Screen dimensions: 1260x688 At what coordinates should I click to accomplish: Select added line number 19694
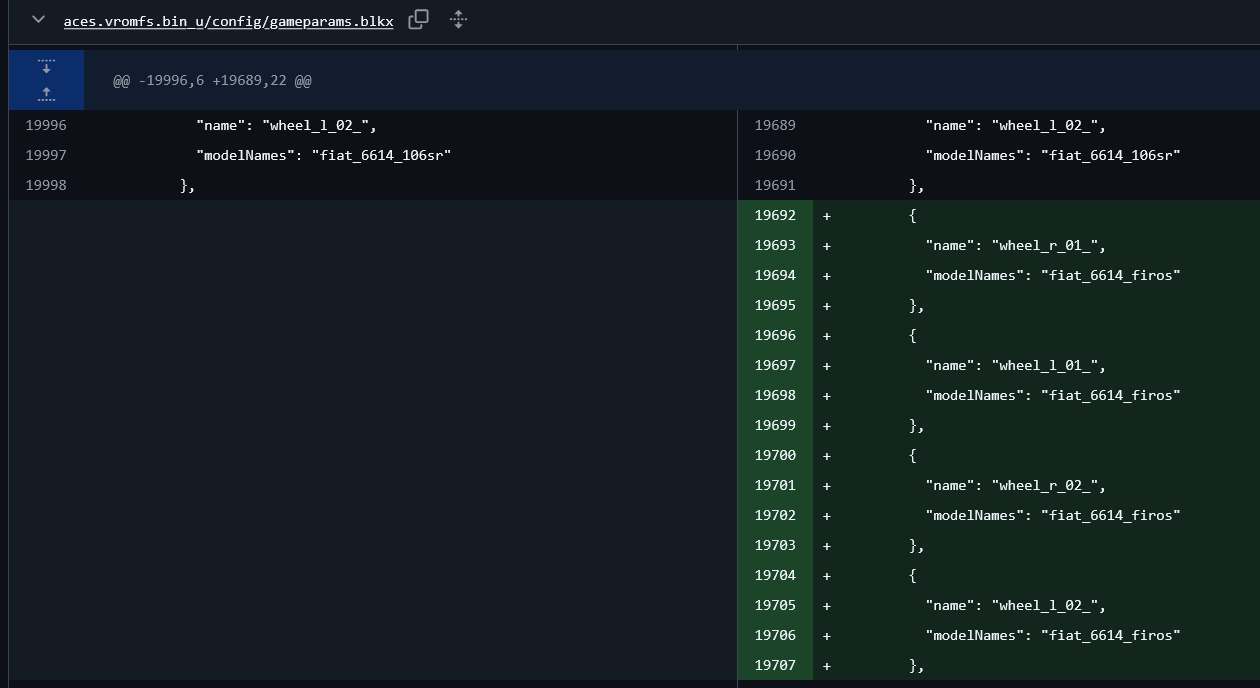775,275
